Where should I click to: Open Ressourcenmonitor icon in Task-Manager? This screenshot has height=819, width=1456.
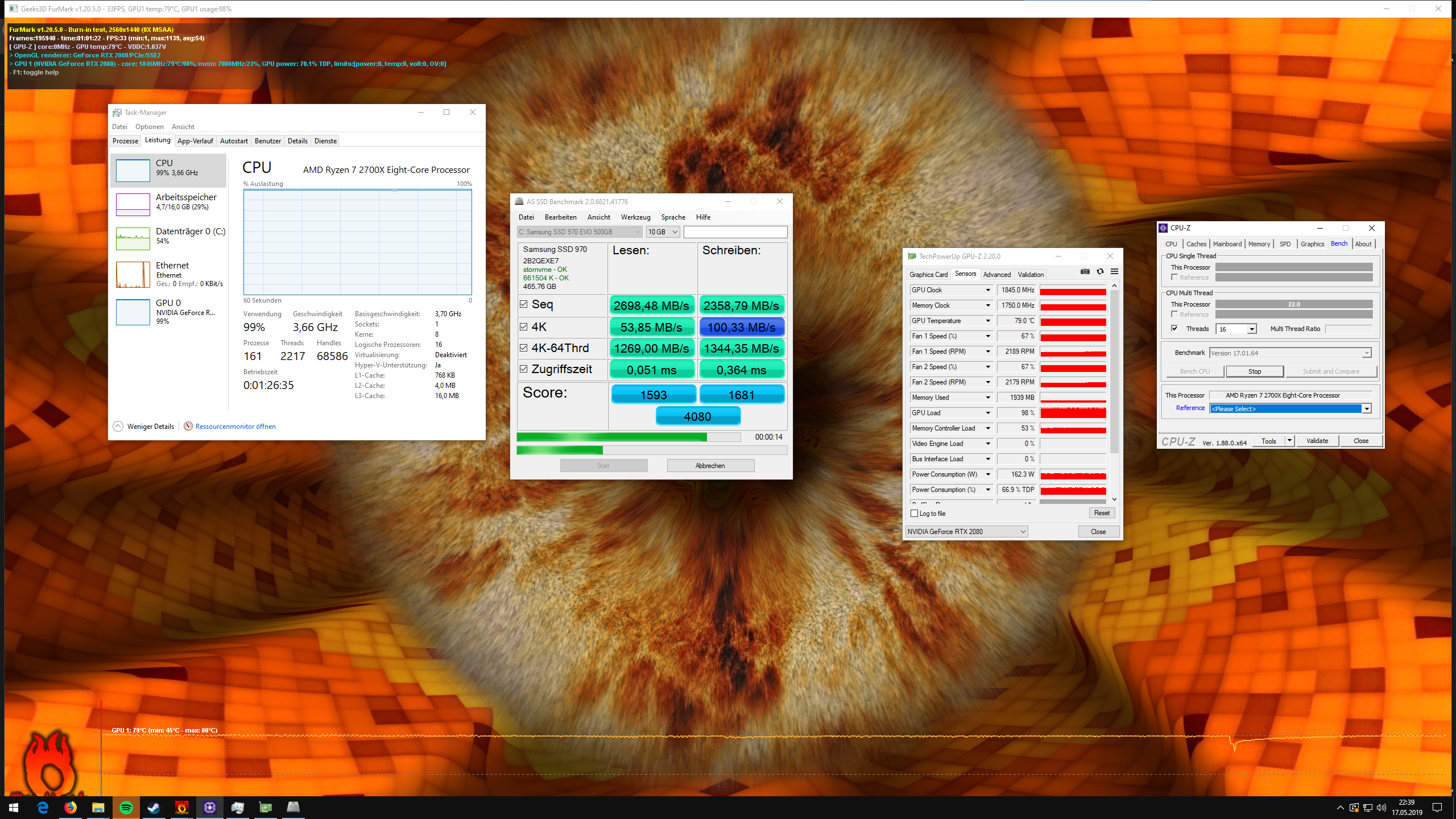coord(188,426)
